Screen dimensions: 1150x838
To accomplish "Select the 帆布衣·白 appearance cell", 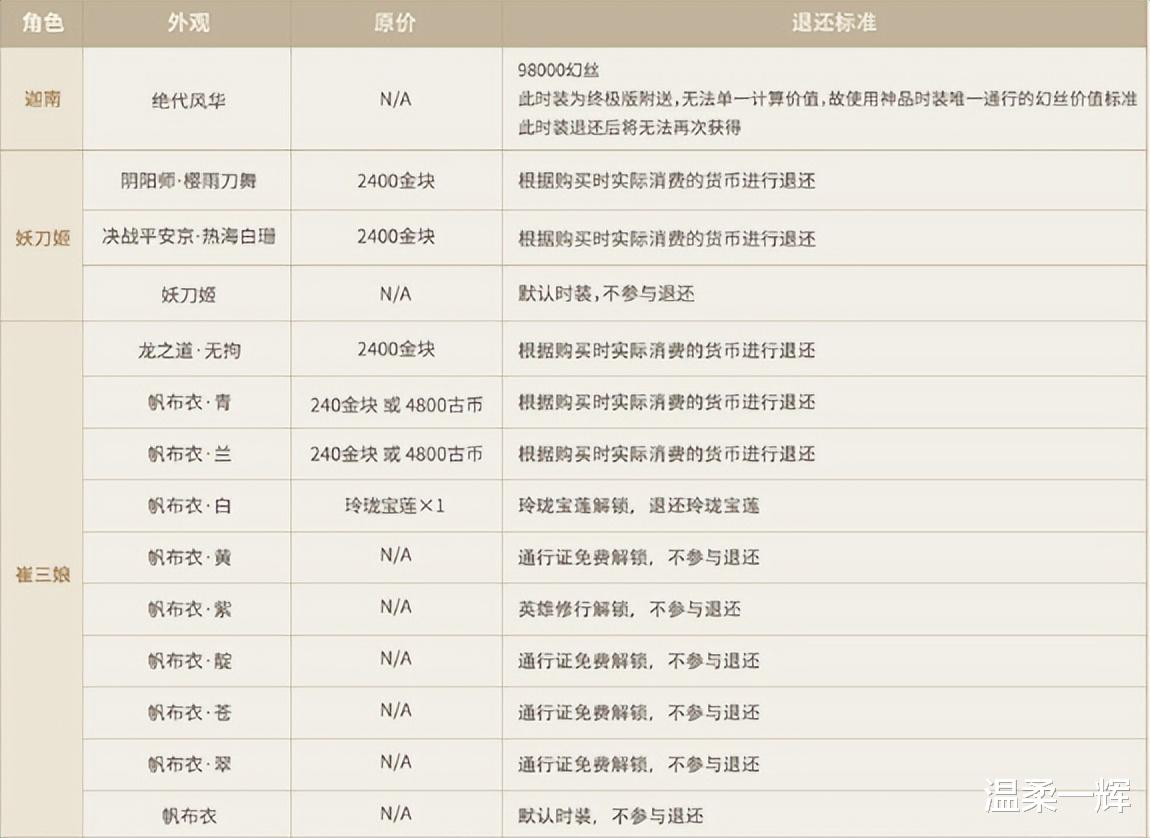I will pyautogui.click(x=188, y=505).
